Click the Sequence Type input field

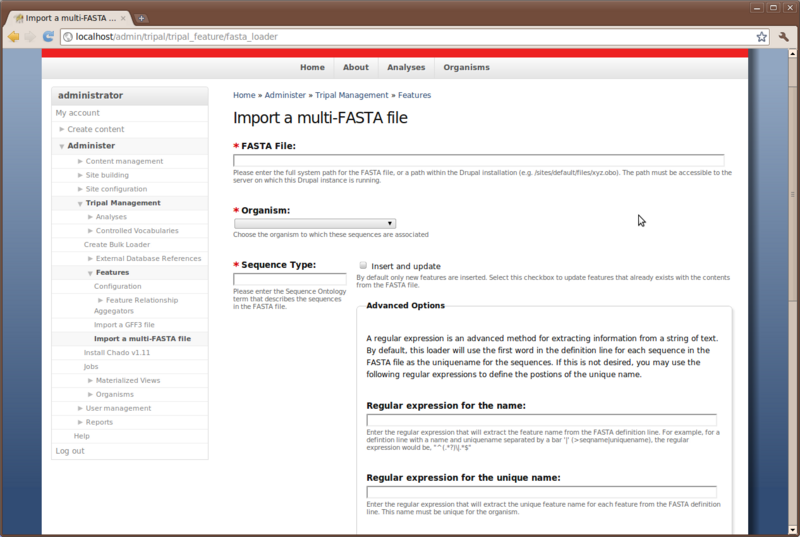290,279
